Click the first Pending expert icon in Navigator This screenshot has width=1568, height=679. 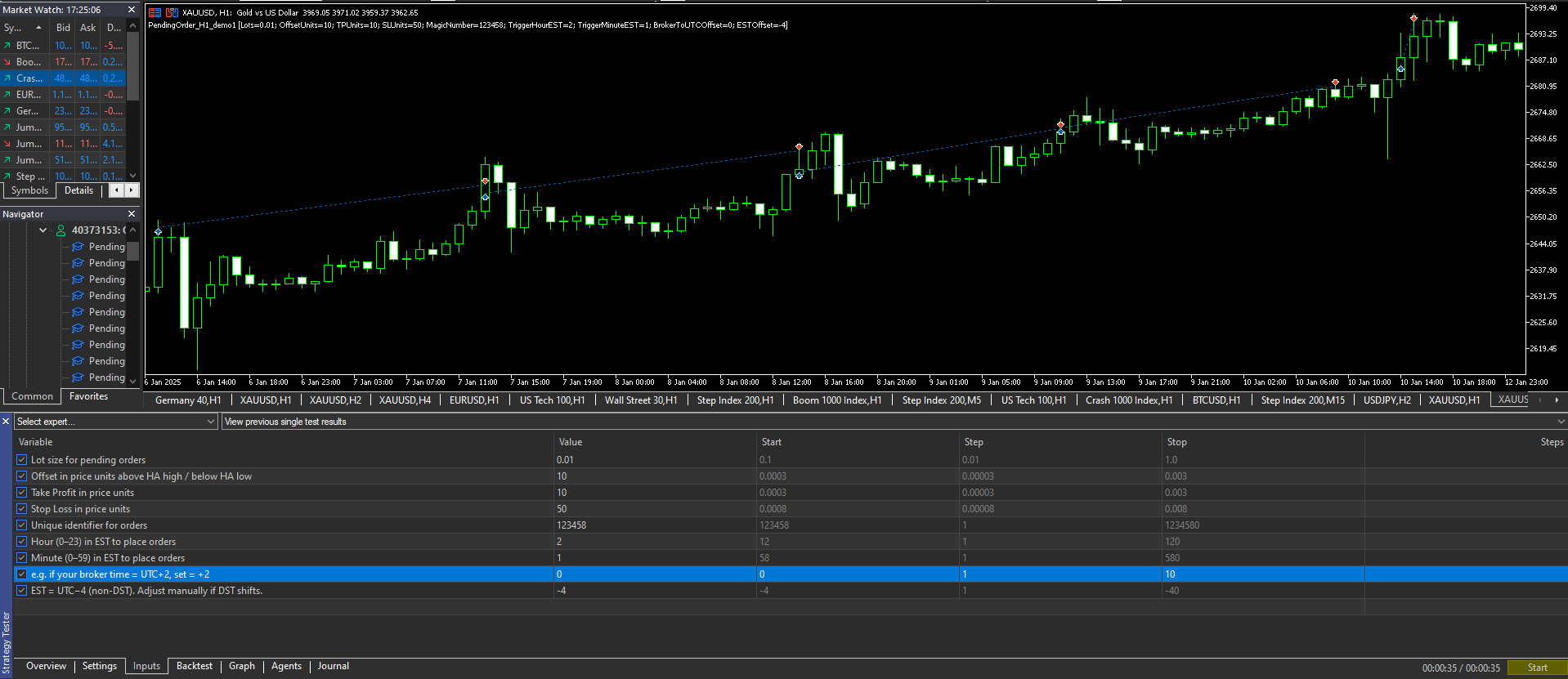coord(78,247)
